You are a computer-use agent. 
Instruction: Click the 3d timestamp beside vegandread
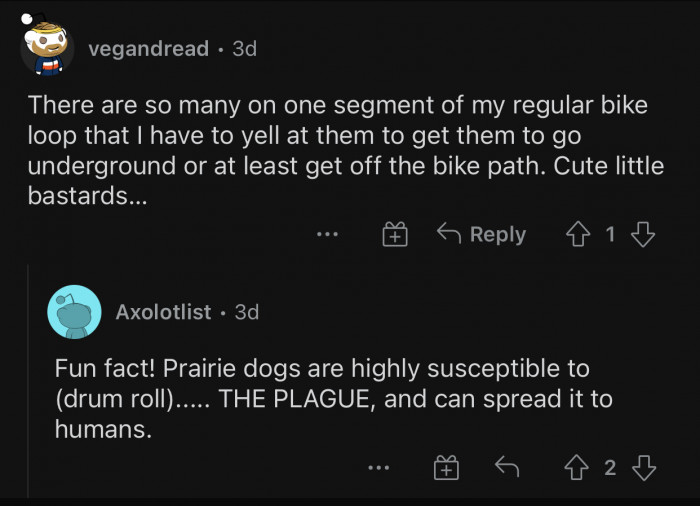point(244,48)
